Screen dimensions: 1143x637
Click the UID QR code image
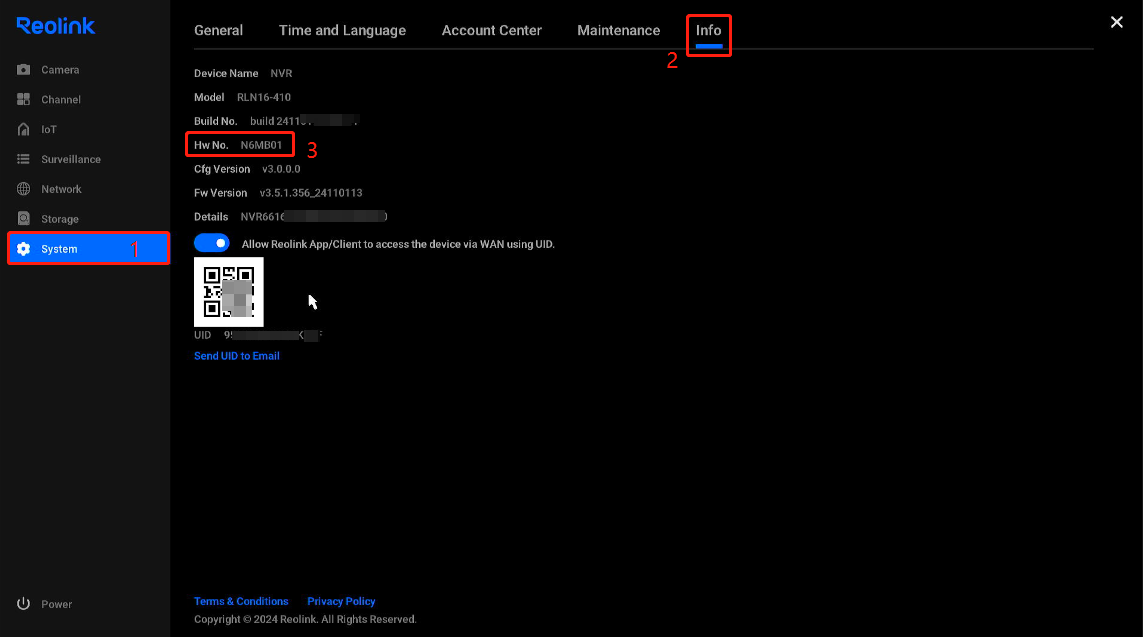click(x=229, y=291)
